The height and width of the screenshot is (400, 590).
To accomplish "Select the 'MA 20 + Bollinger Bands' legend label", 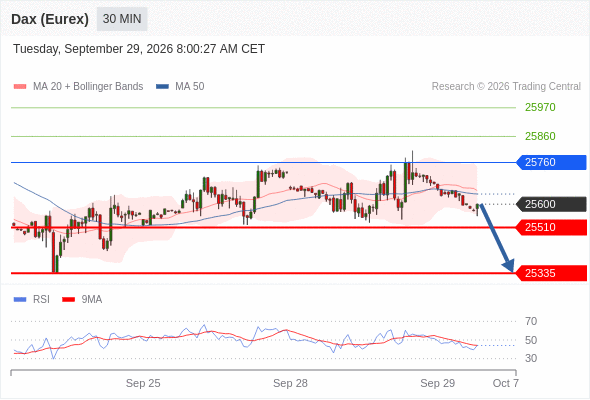I will 88,87.
